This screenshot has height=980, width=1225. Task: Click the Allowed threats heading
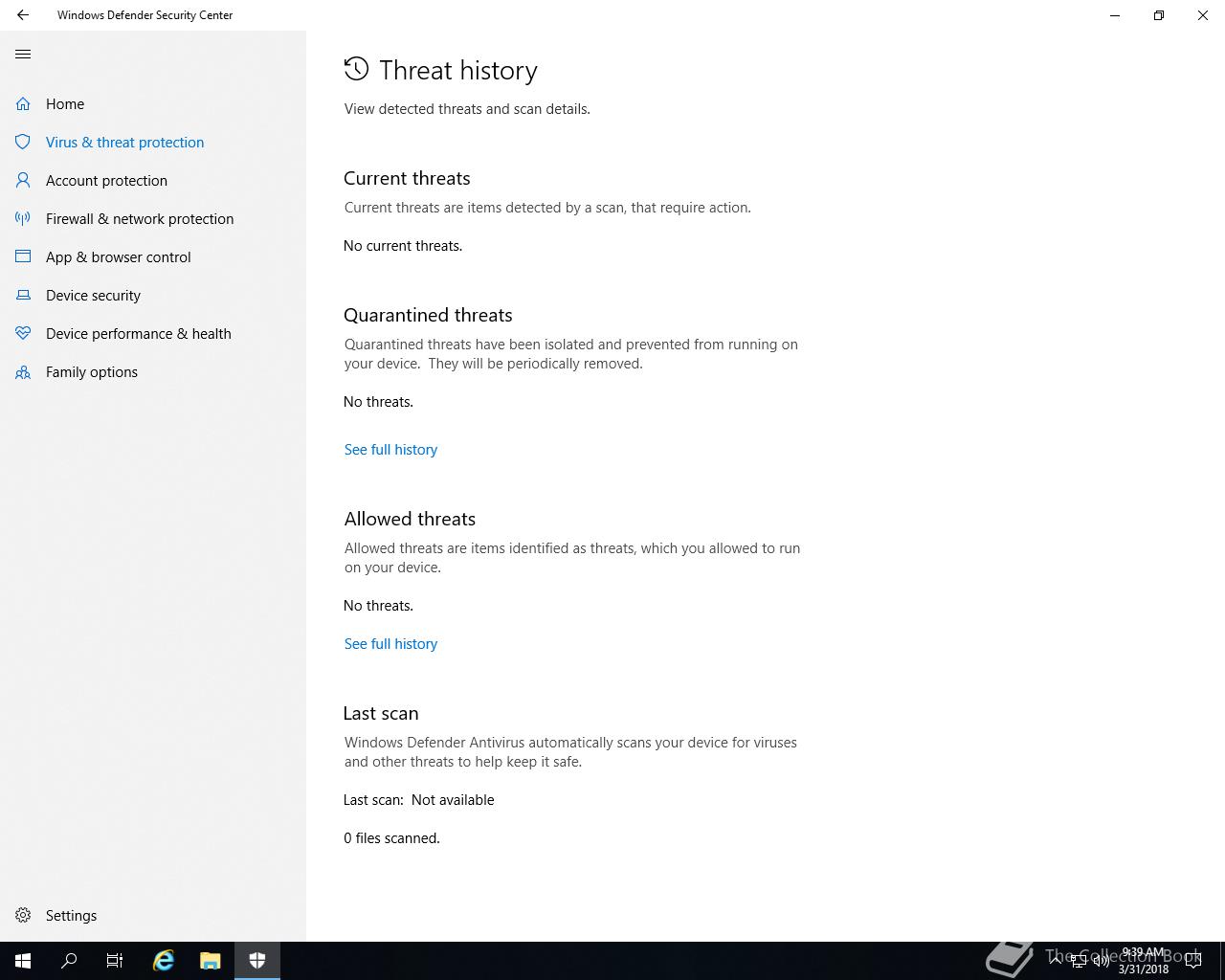(x=410, y=520)
